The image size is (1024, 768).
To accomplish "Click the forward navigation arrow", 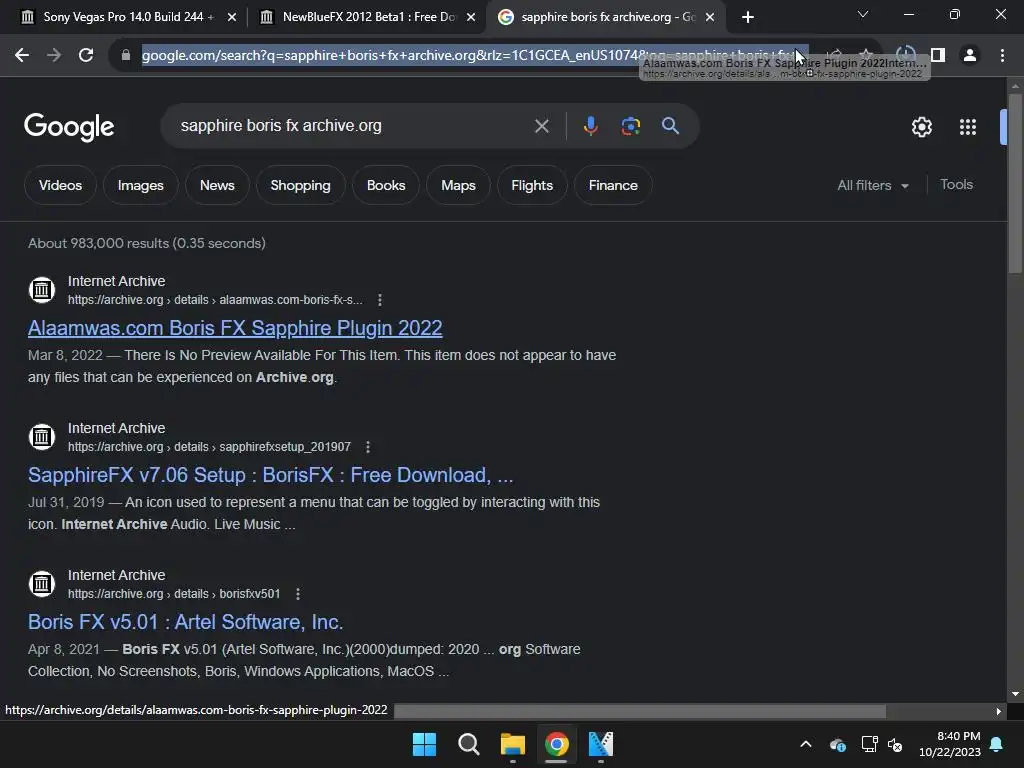I will point(54,56).
